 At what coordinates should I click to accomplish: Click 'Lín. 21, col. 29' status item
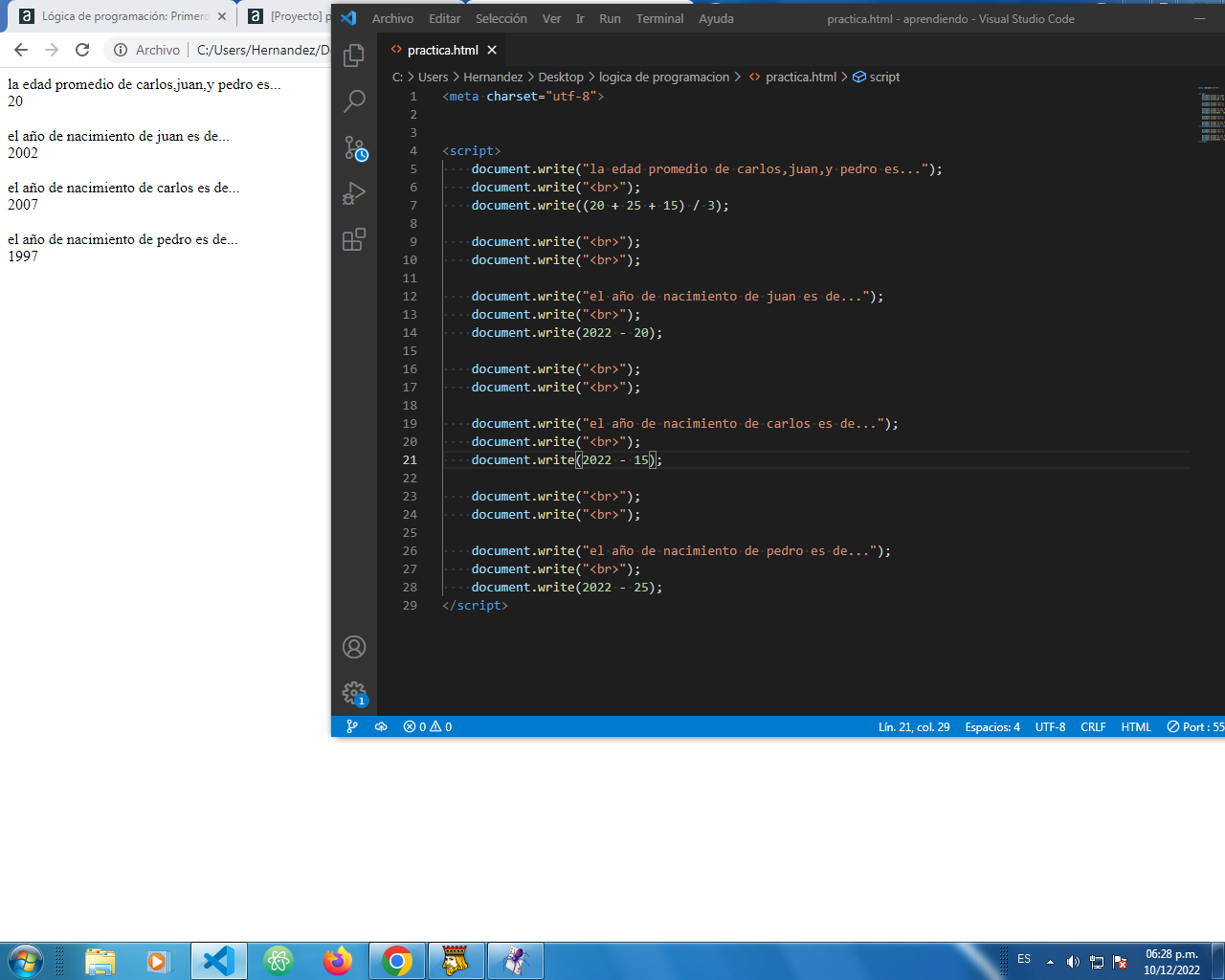[914, 726]
